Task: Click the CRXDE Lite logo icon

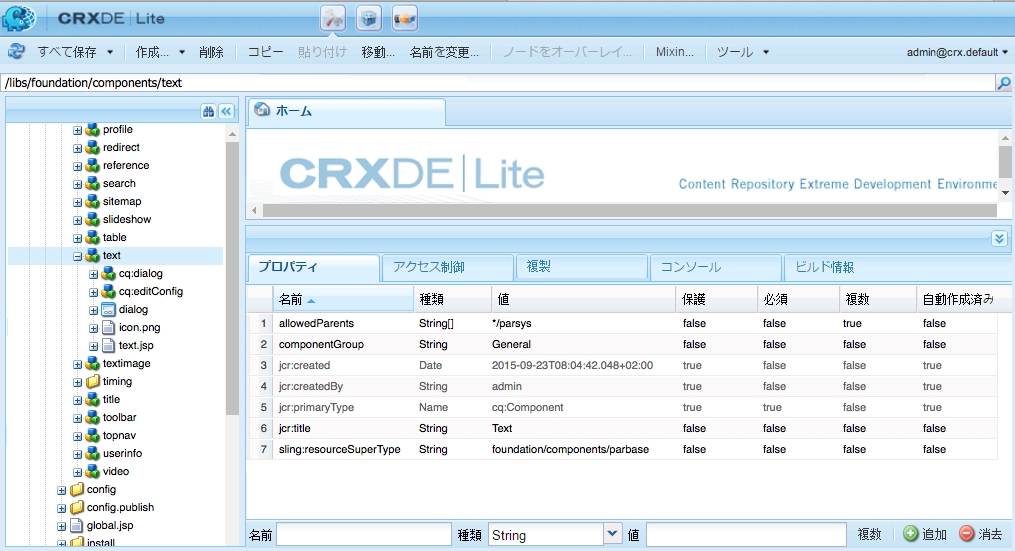Action: (x=19, y=18)
